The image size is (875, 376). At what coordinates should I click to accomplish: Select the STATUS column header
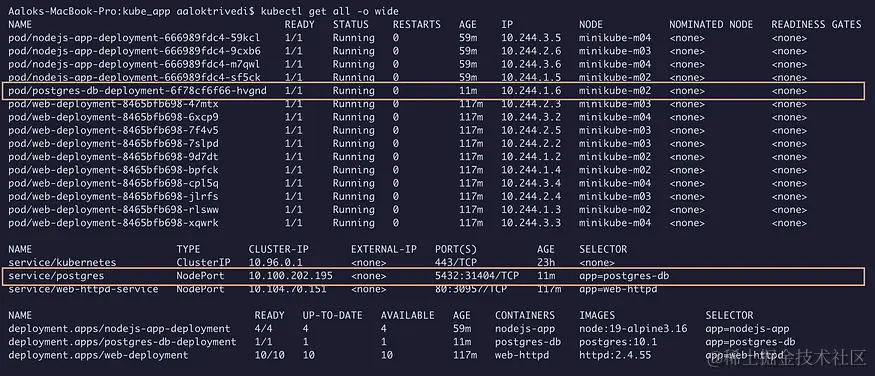[x=350, y=25]
